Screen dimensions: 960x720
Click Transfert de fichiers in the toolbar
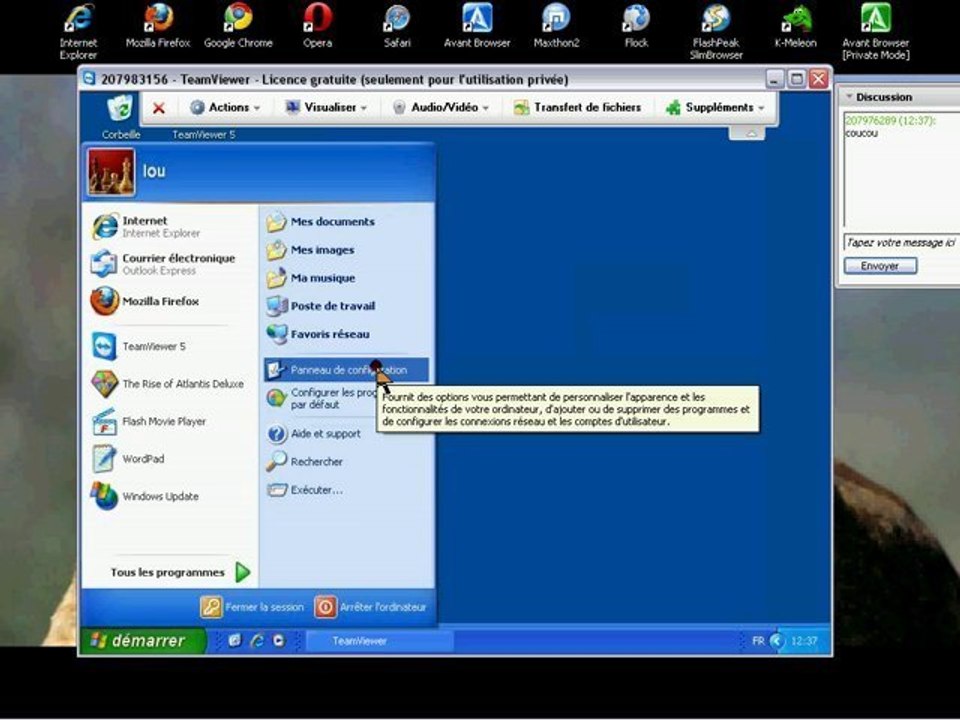(577, 107)
